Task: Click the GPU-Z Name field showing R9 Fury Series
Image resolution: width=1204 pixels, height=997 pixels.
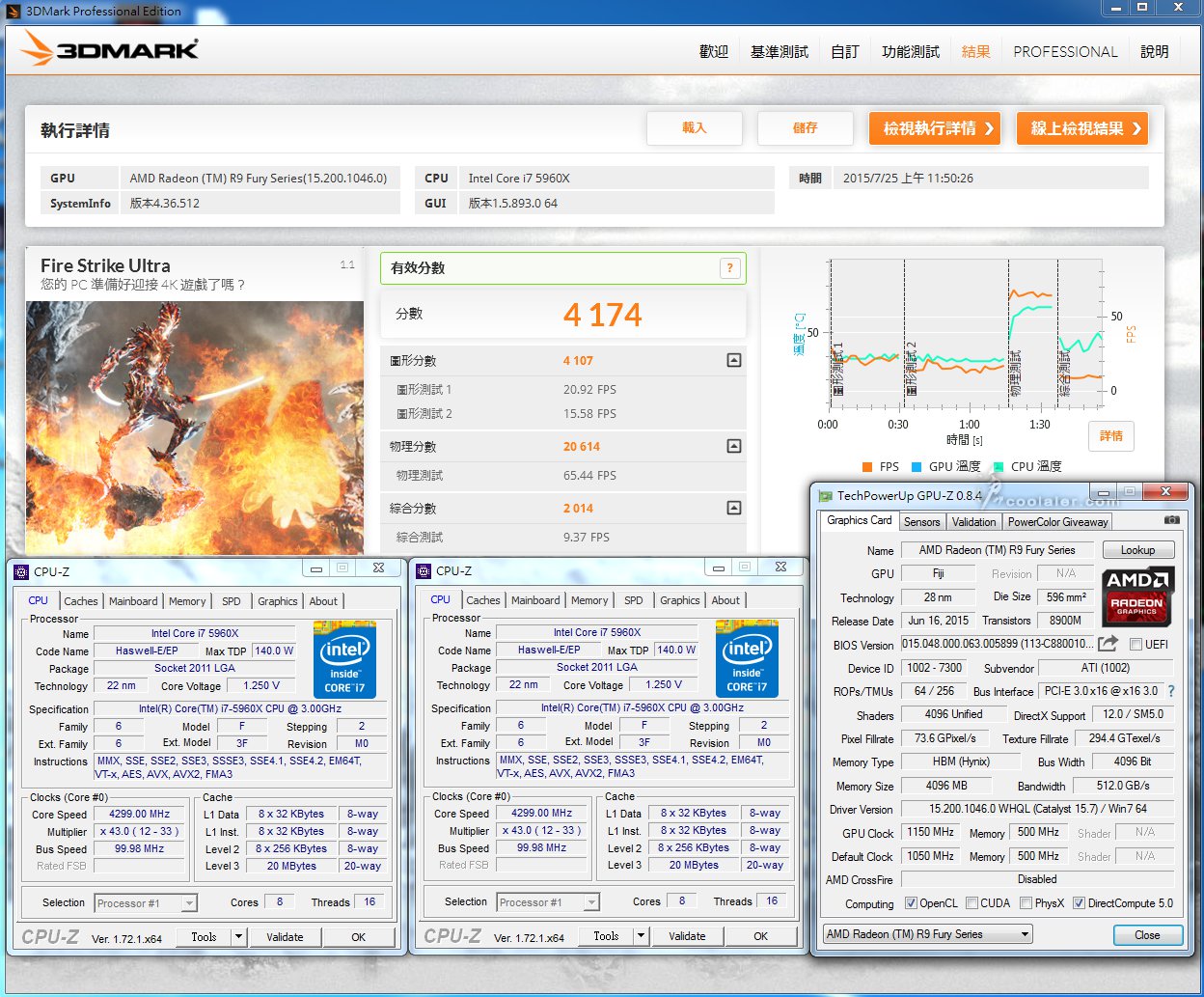Action: (x=998, y=550)
